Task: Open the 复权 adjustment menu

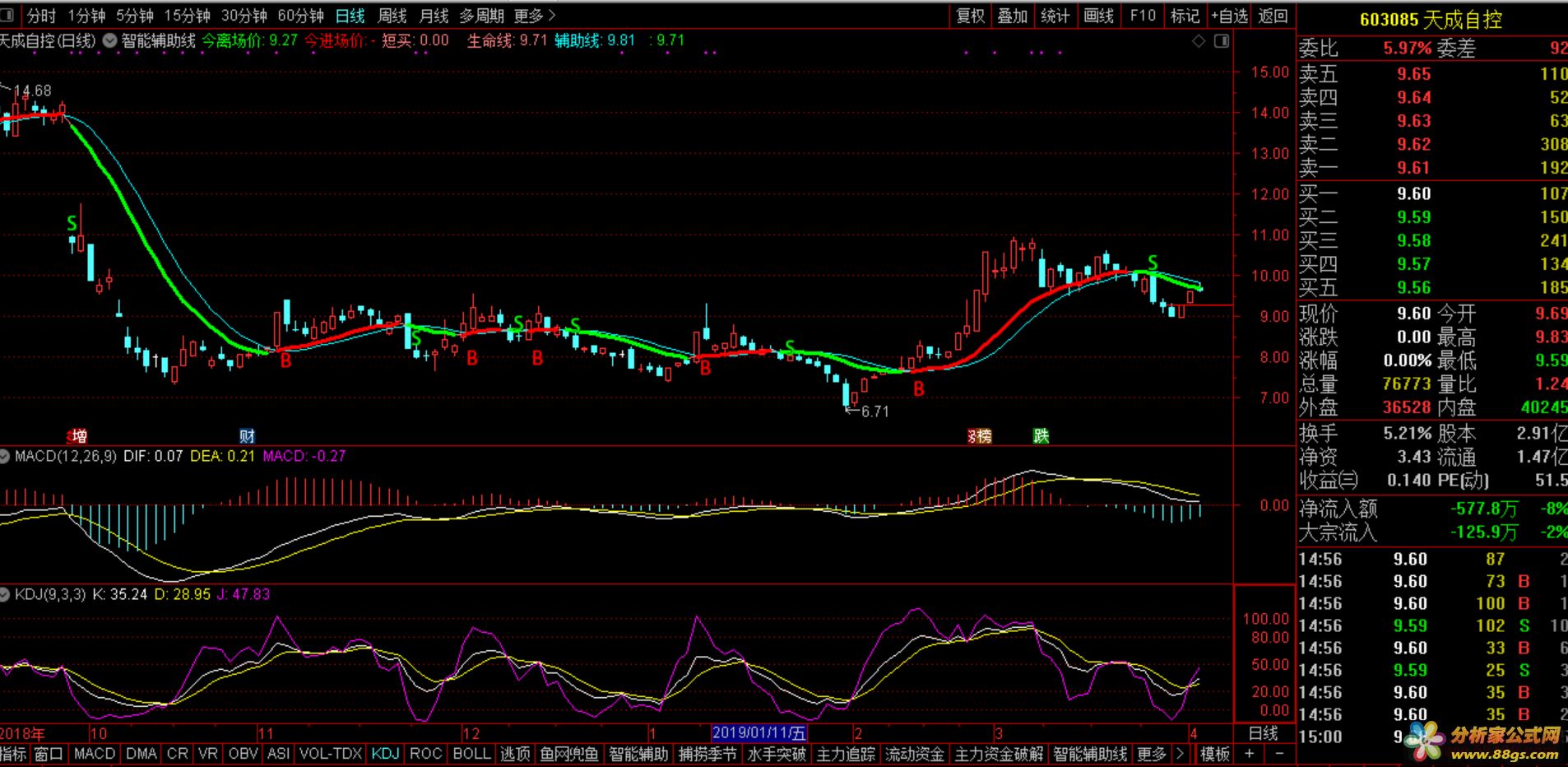Action: click(x=971, y=16)
